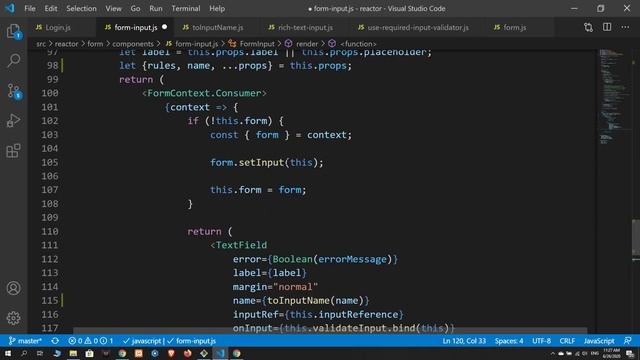640x360 pixels.
Task: Click the feedback icon in status bar
Action: 628,341
